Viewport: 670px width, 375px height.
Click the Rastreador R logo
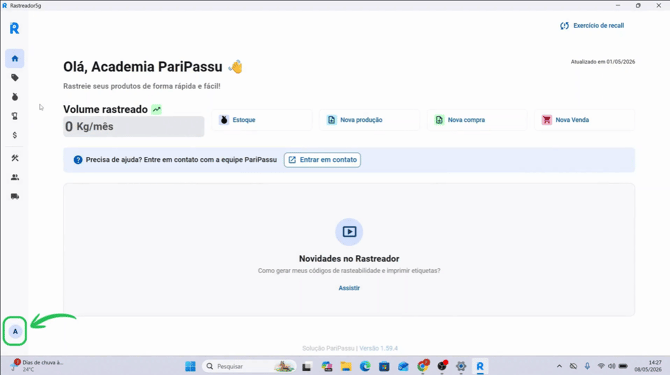coord(15,29)
